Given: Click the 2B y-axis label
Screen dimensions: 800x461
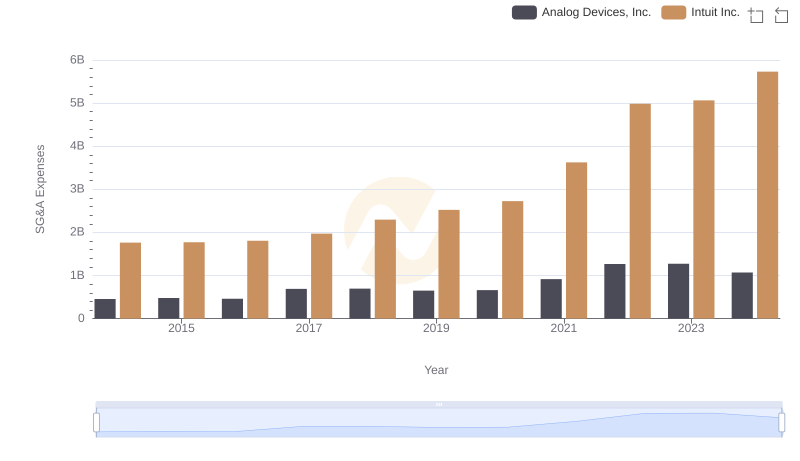Looking at the screenshot, I should coord(77,232).
